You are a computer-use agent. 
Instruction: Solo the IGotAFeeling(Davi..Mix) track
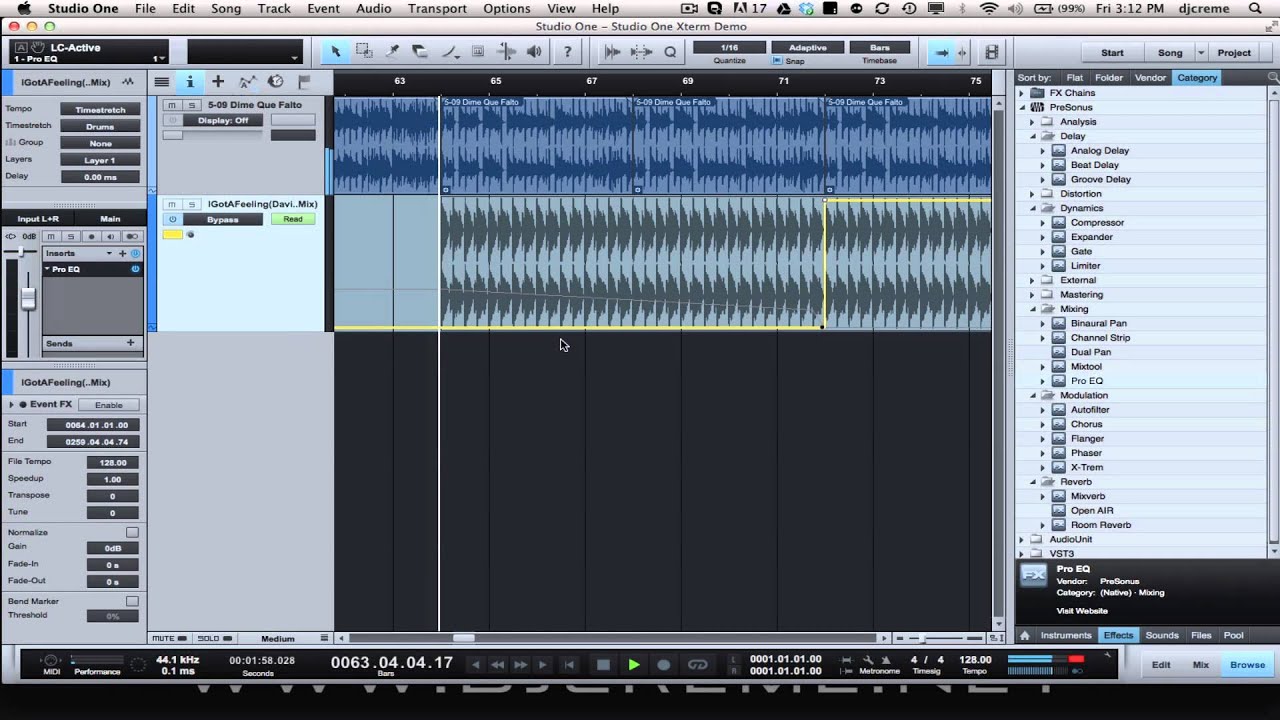[x=192, y=204]
